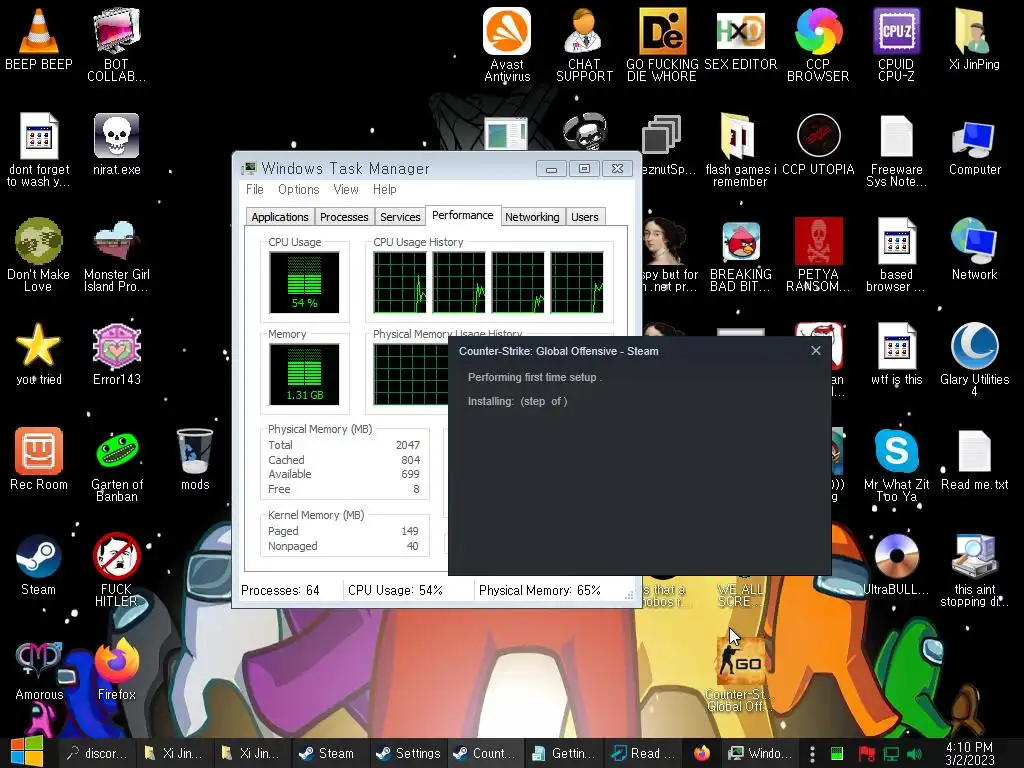This screenshot has width=1024, height=768.
Task: Click the Windows Start button
Action: pos(26,751)
